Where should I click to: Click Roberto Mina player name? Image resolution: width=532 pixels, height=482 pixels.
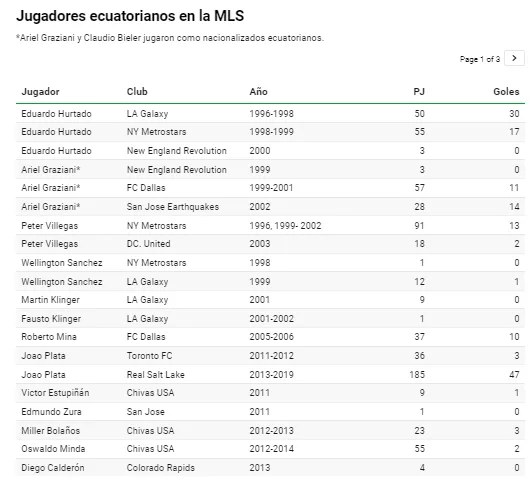click(x=49, y=337)
